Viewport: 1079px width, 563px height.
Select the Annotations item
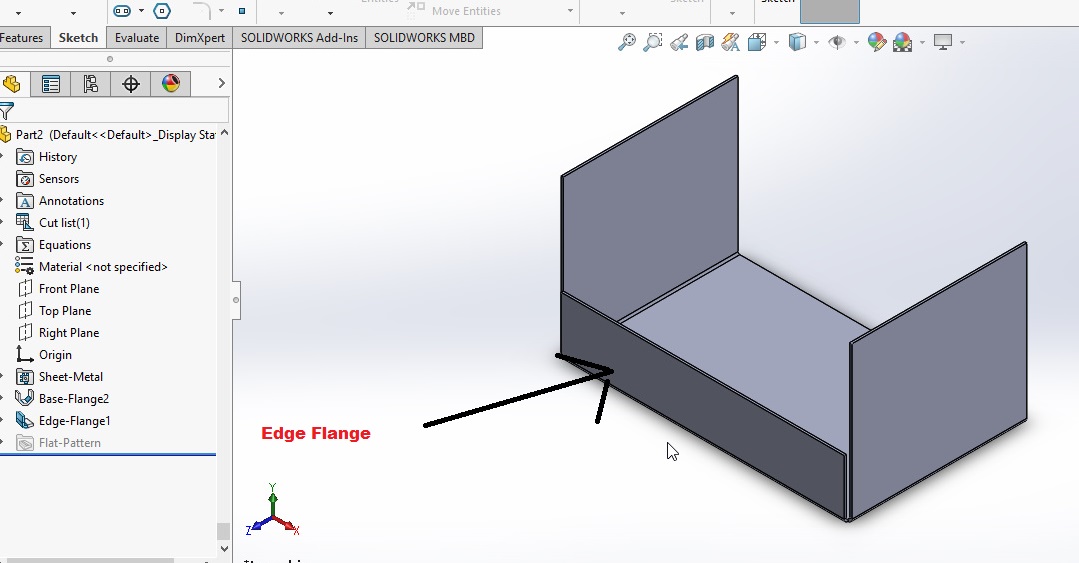click(x=72, y=201)
